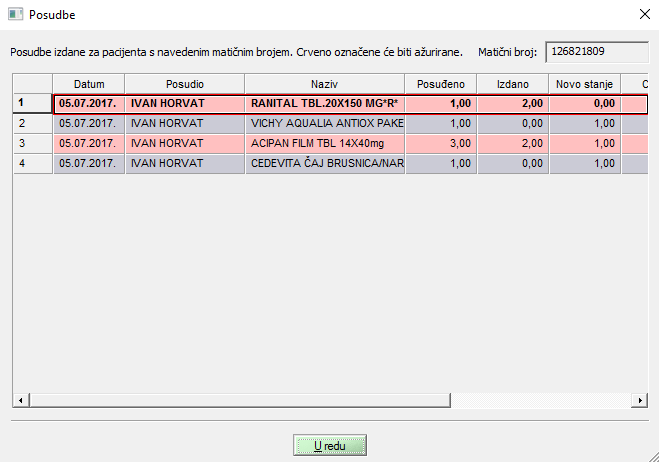
Task: Click the Izdano column header
Action: click(x=513, y=84)
